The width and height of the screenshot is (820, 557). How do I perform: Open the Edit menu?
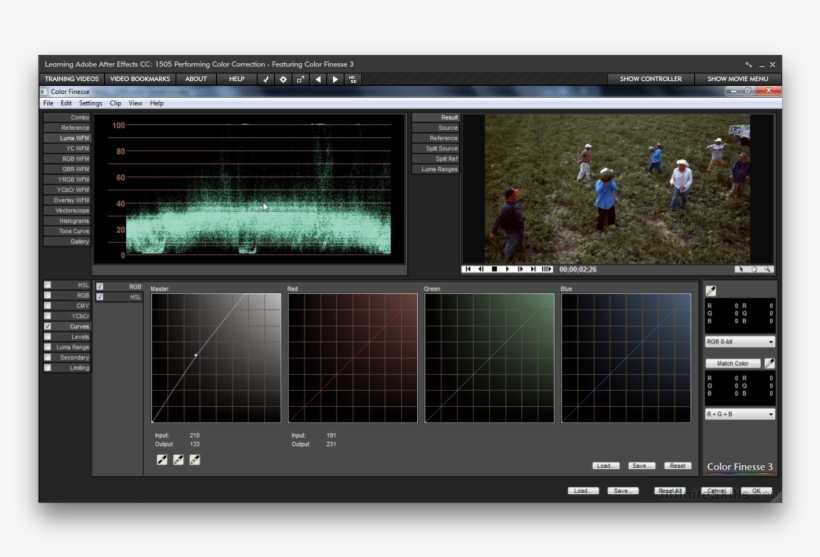tap(66, 103)
